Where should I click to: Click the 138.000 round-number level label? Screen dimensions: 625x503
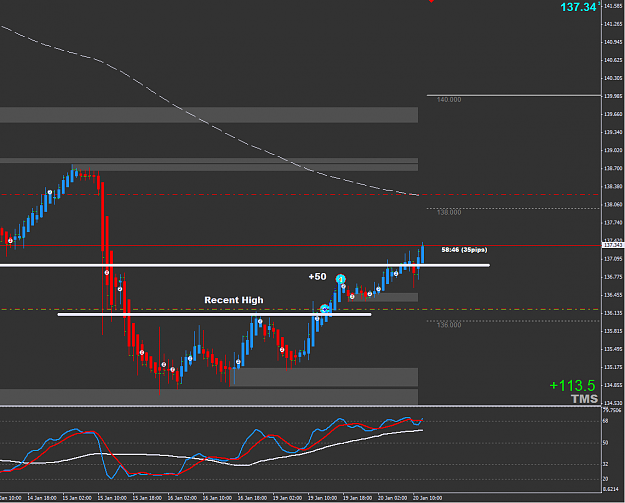point(449,212)
